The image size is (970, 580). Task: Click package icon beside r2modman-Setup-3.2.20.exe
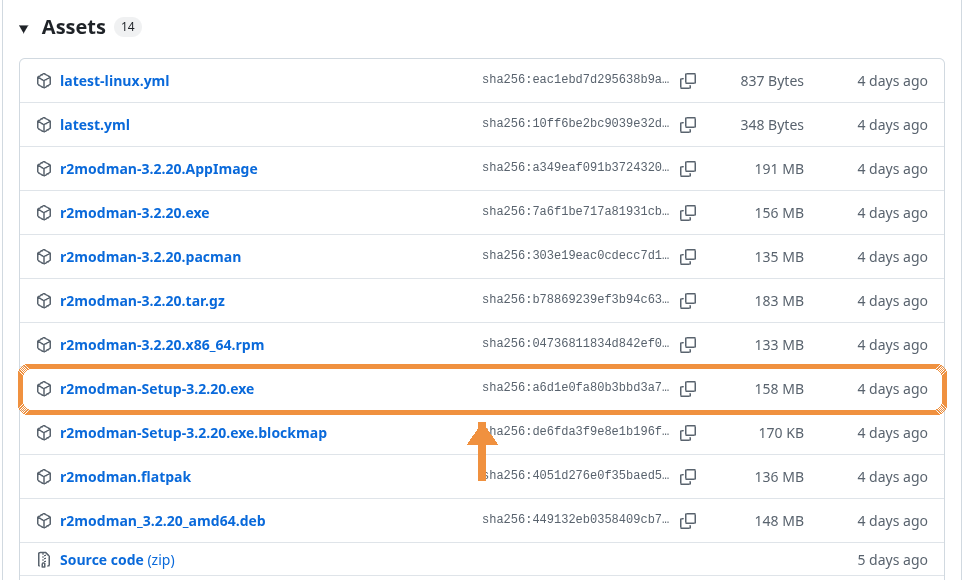44,389
